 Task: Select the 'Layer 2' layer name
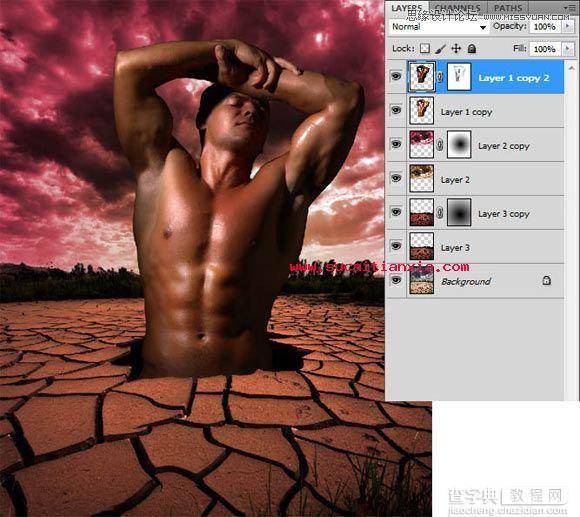(455, 180)
